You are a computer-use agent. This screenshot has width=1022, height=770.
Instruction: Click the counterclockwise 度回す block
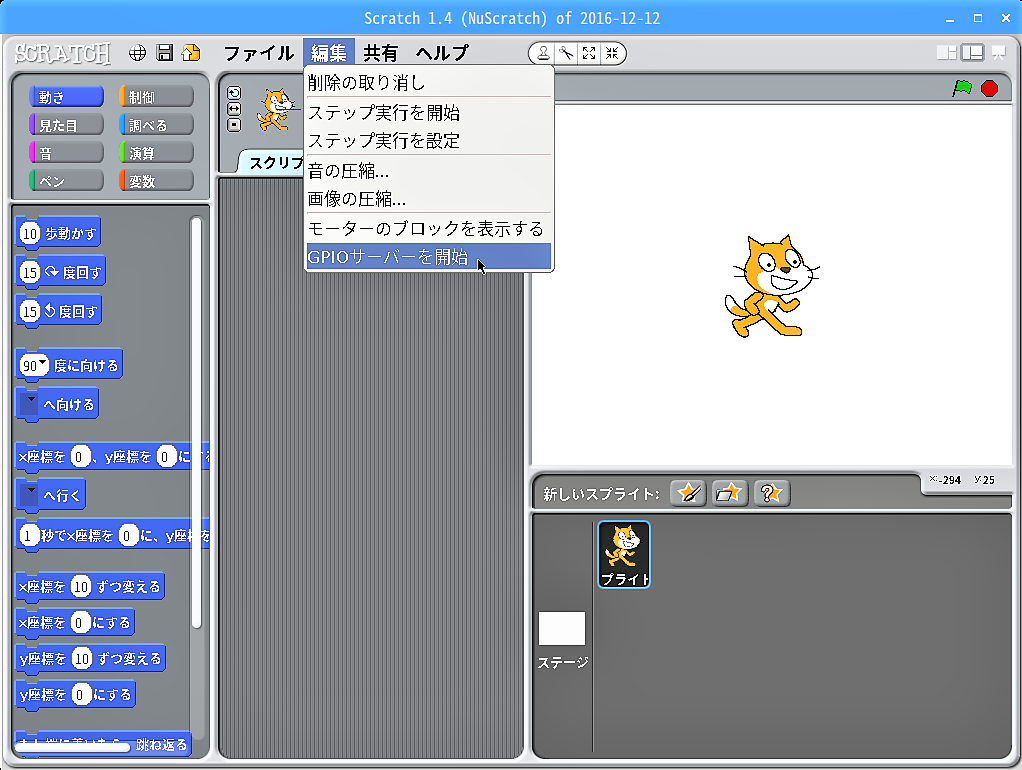coord(59,311)
